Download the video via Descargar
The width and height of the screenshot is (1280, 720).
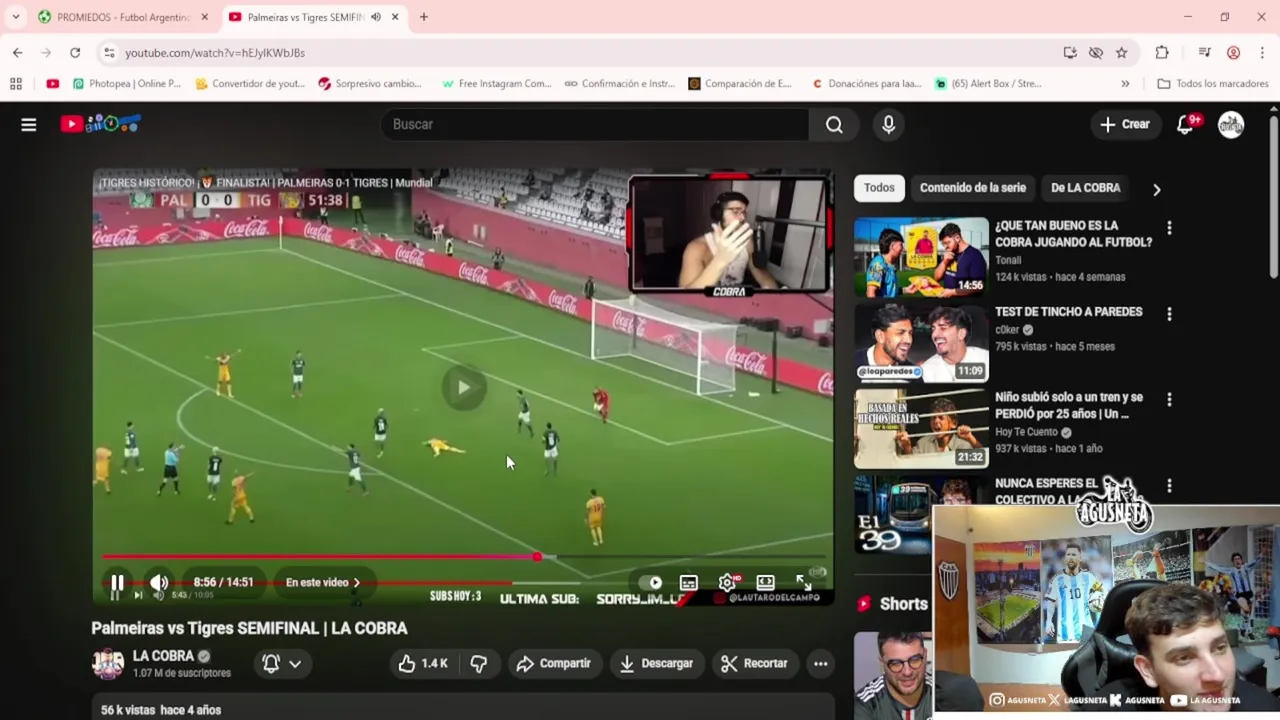point(656,663)
